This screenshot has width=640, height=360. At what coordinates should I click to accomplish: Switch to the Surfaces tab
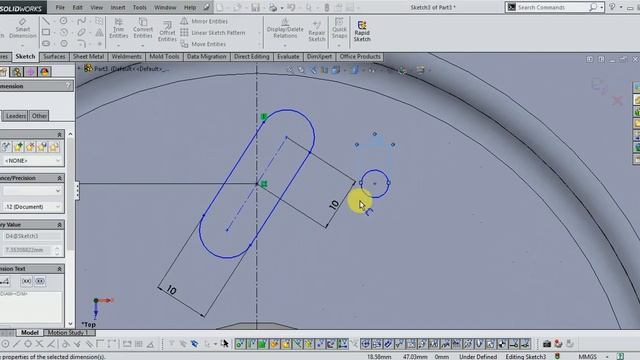point(54,57)
